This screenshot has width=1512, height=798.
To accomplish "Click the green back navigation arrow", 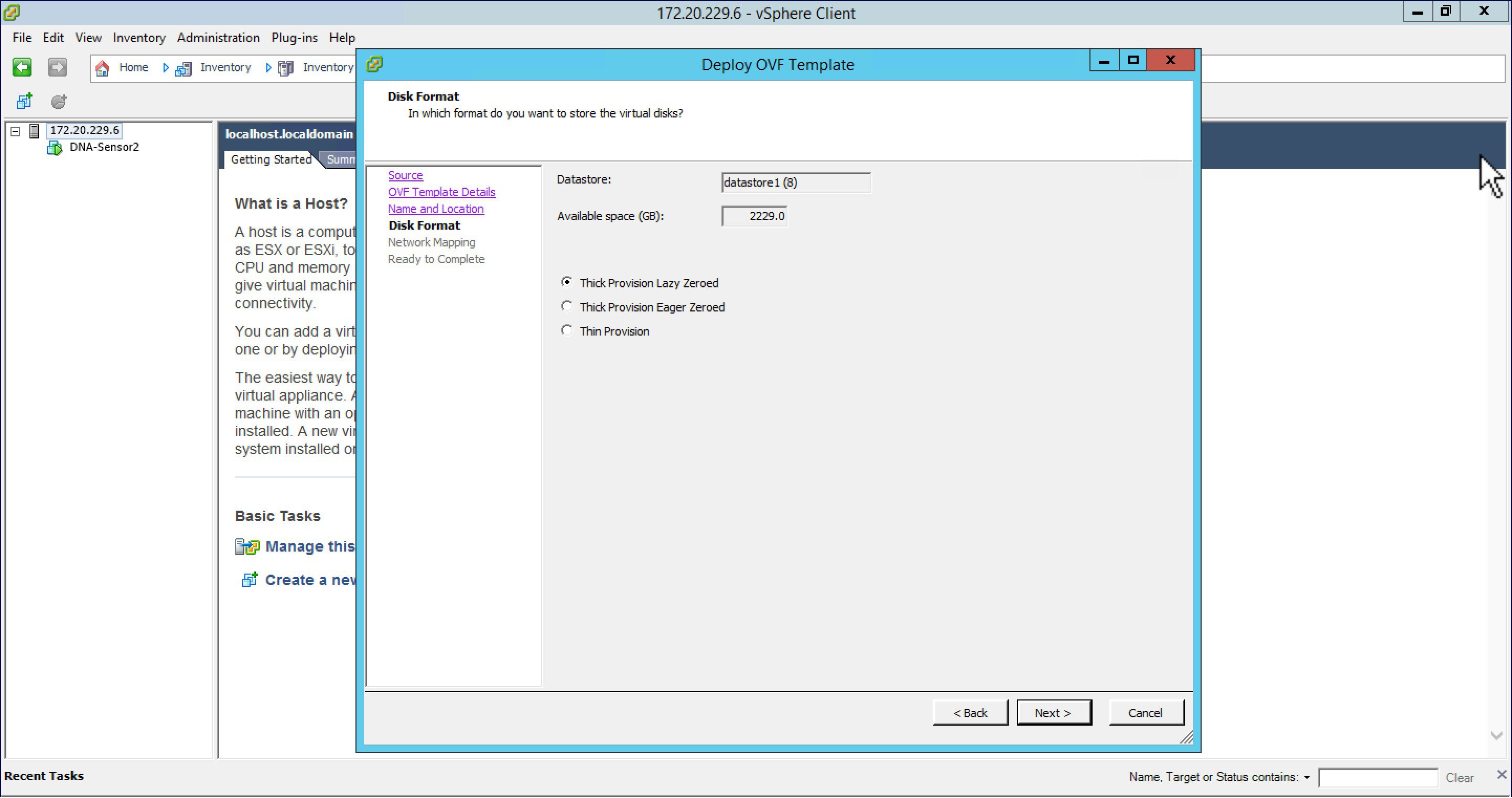I will [21, 67].
